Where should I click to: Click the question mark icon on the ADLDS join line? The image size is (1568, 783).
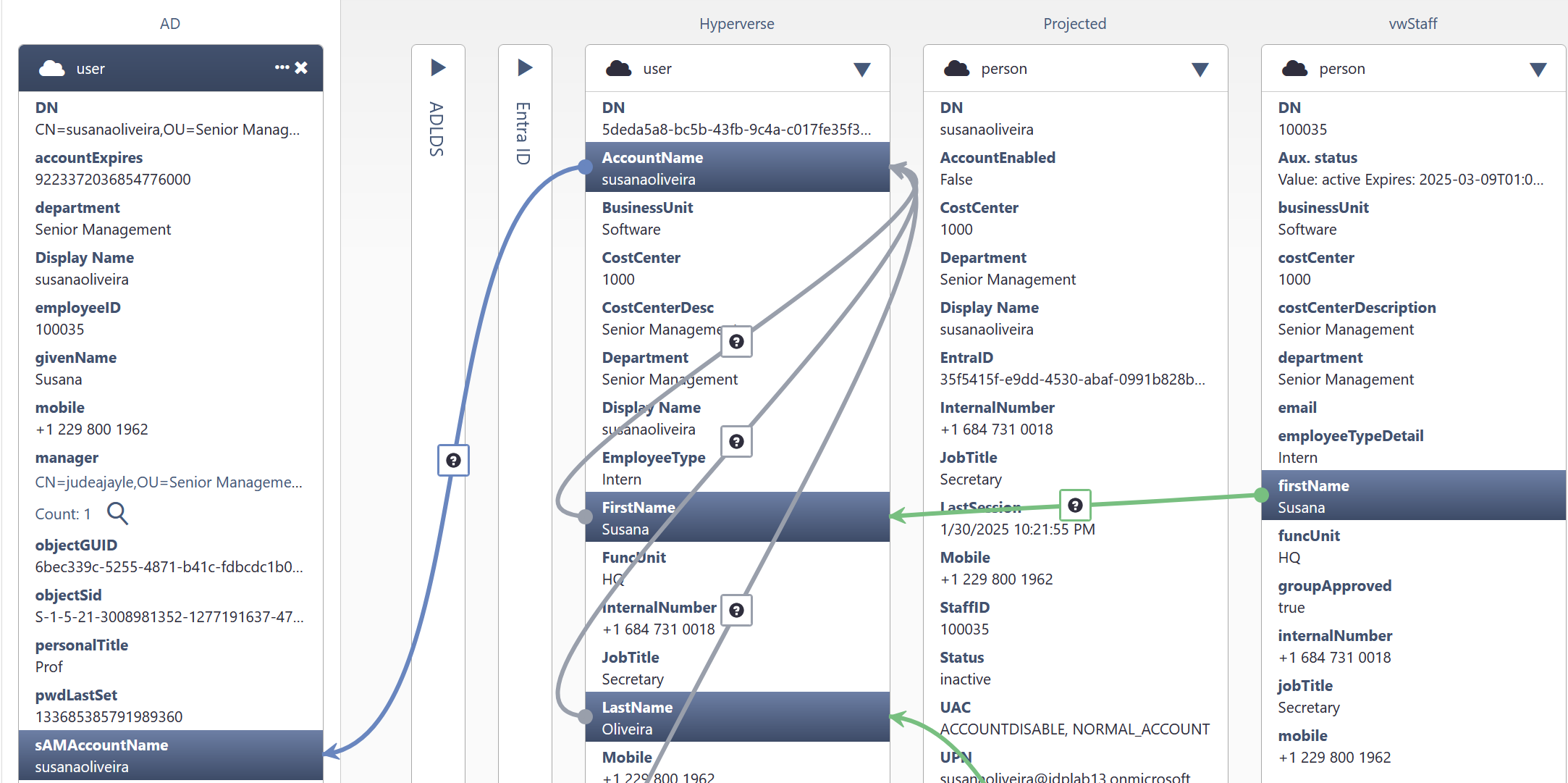click(453, 460)
